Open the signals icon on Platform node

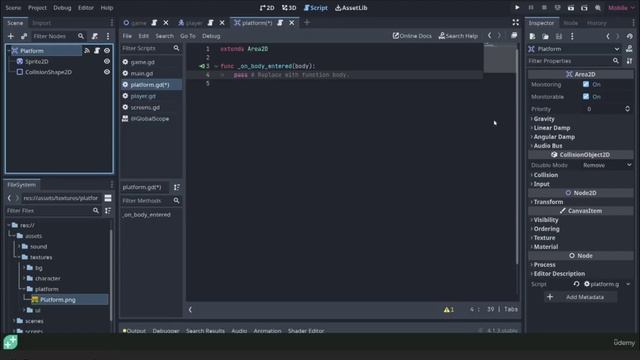87,51
